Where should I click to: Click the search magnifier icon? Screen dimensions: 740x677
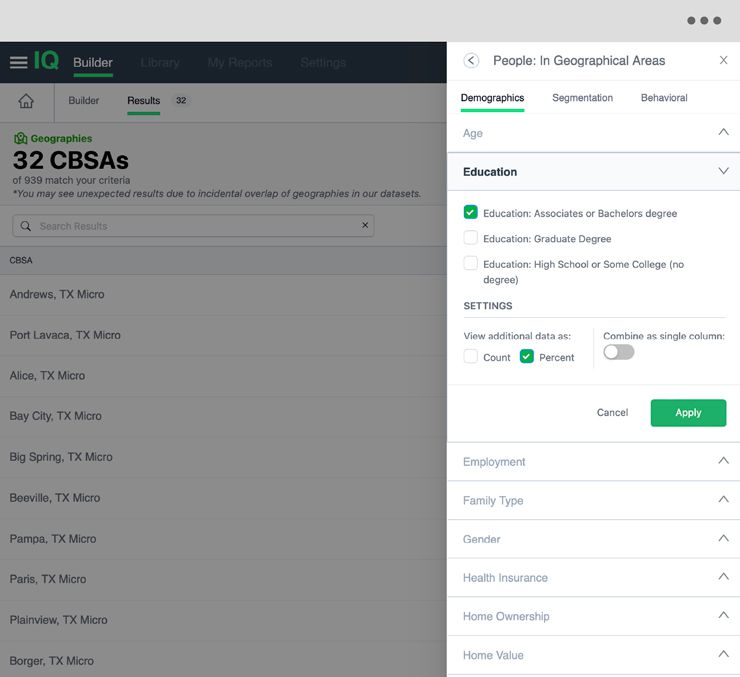point(26,226)
